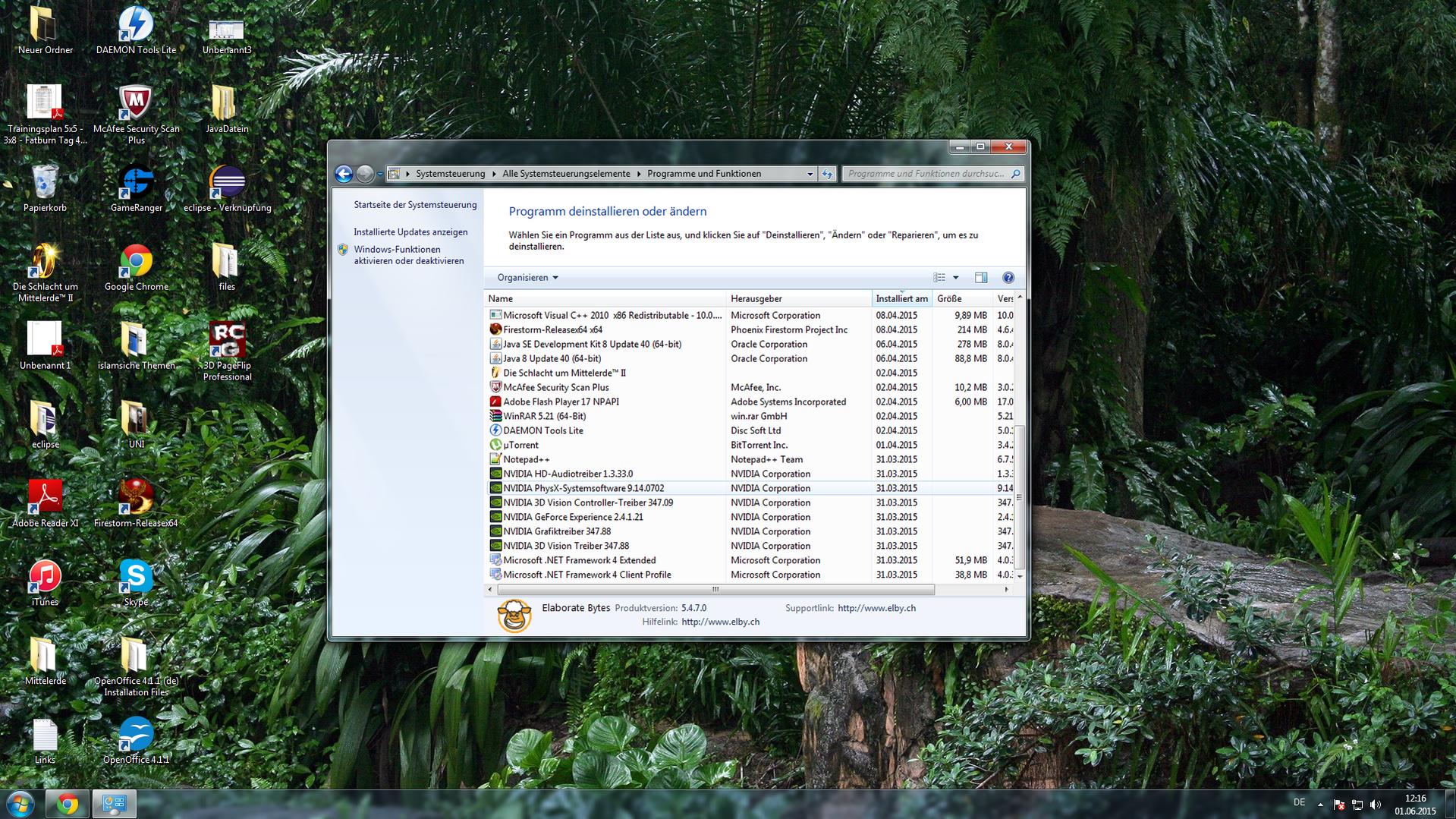Open Skype desktop shortcut

tap(136, 583)
